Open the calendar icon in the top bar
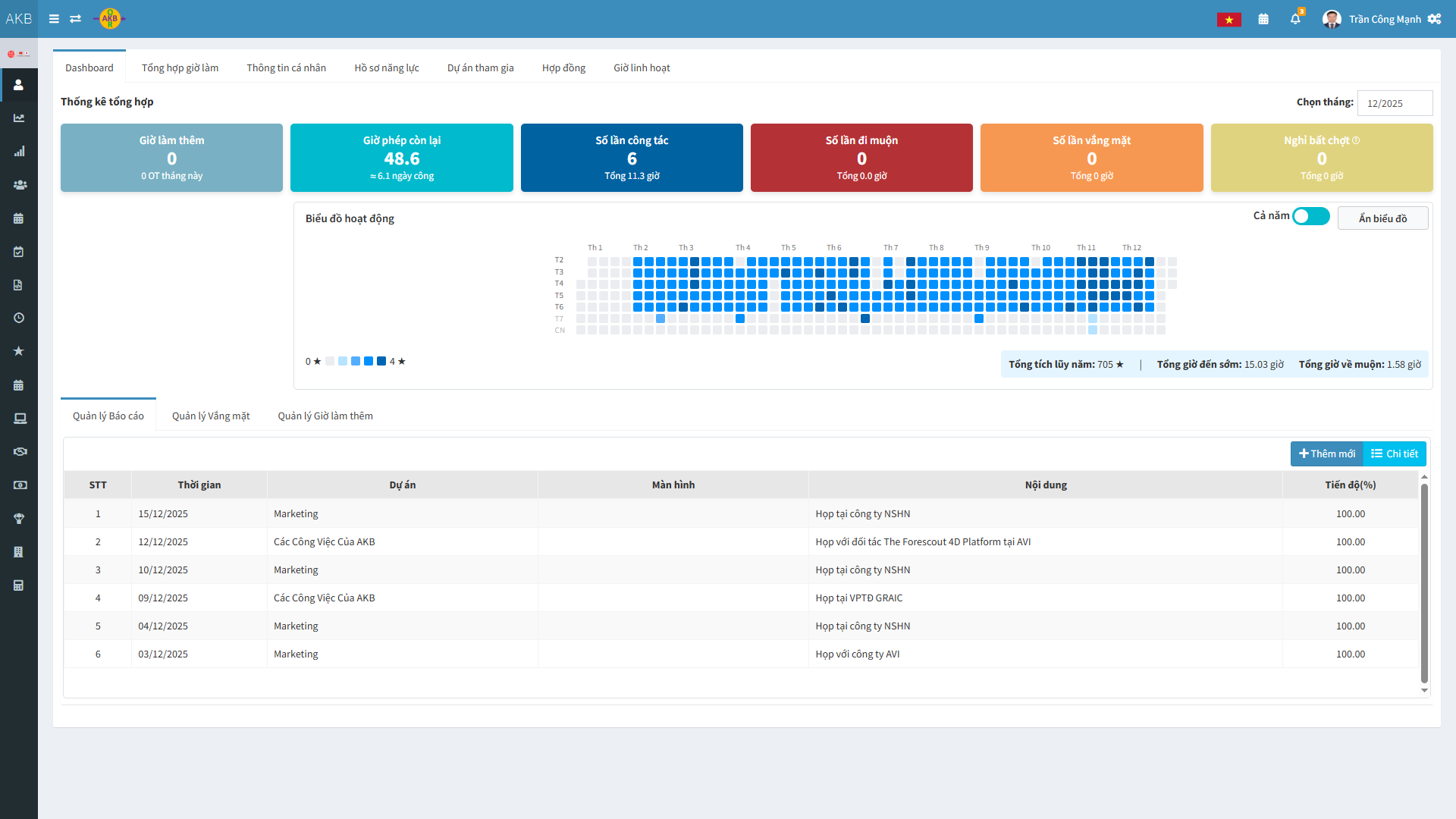Screen dimensions: 1456x819 (x=1263, y=19)
